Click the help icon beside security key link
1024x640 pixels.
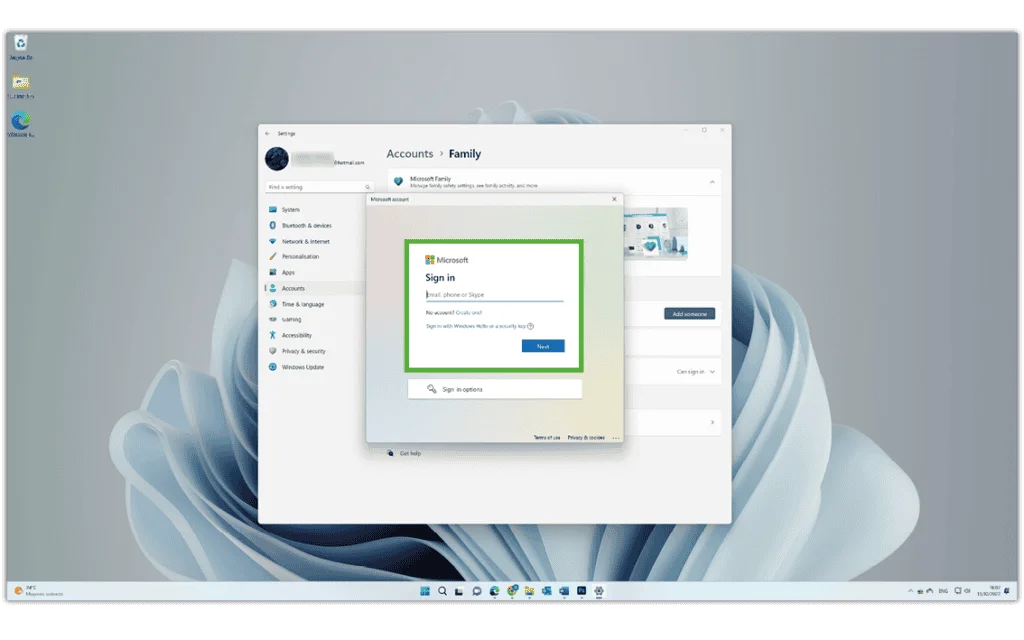[x=530, y=326]
